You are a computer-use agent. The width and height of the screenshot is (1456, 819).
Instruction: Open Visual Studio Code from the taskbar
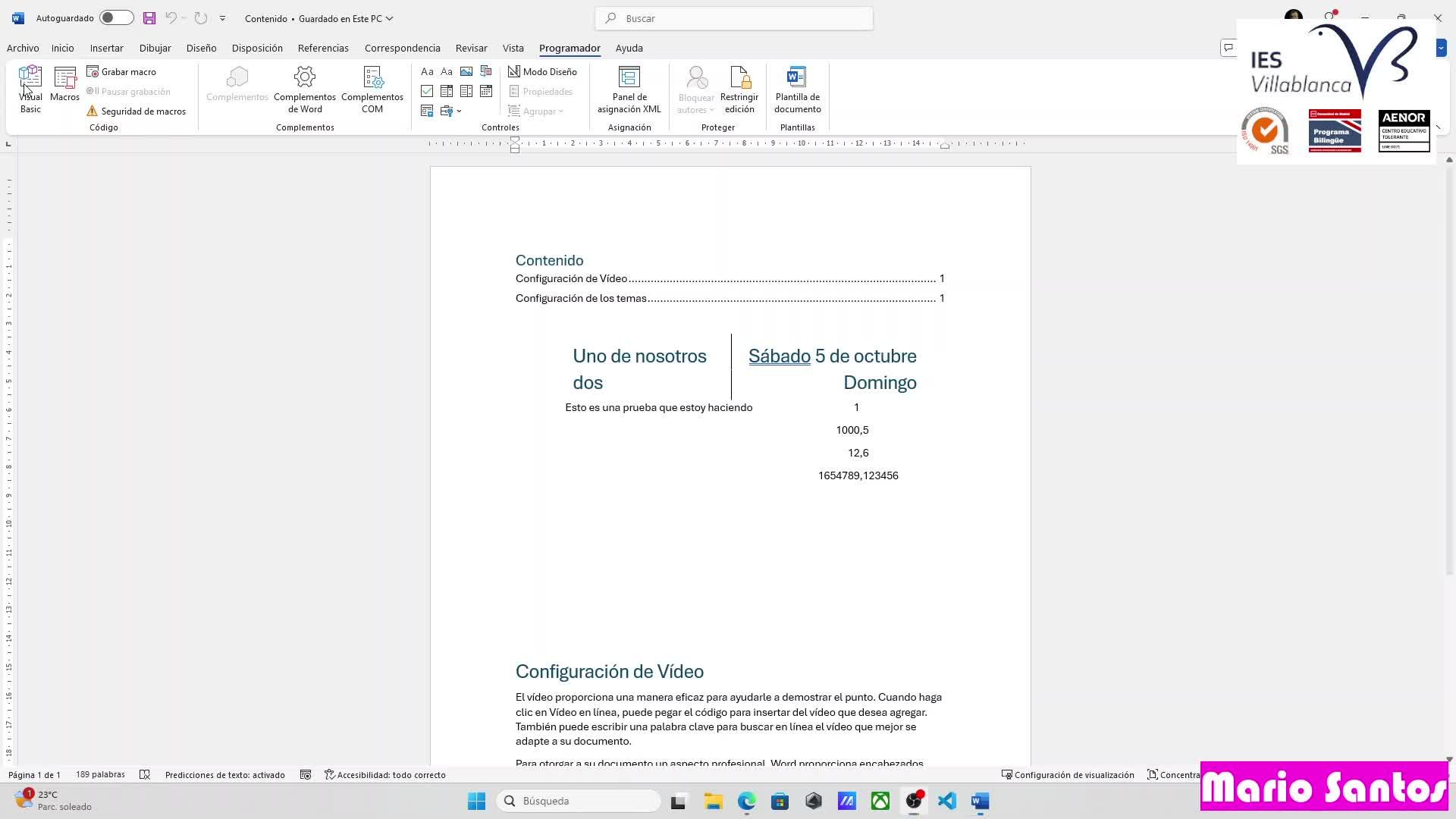pyautogui.click(x=946, y=801)
